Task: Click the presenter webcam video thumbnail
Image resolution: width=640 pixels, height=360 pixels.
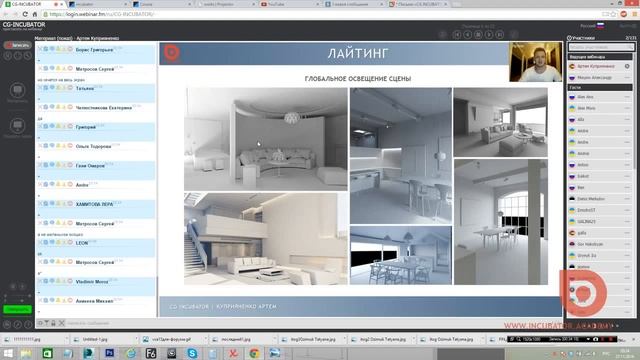Action: pos(535,62)
